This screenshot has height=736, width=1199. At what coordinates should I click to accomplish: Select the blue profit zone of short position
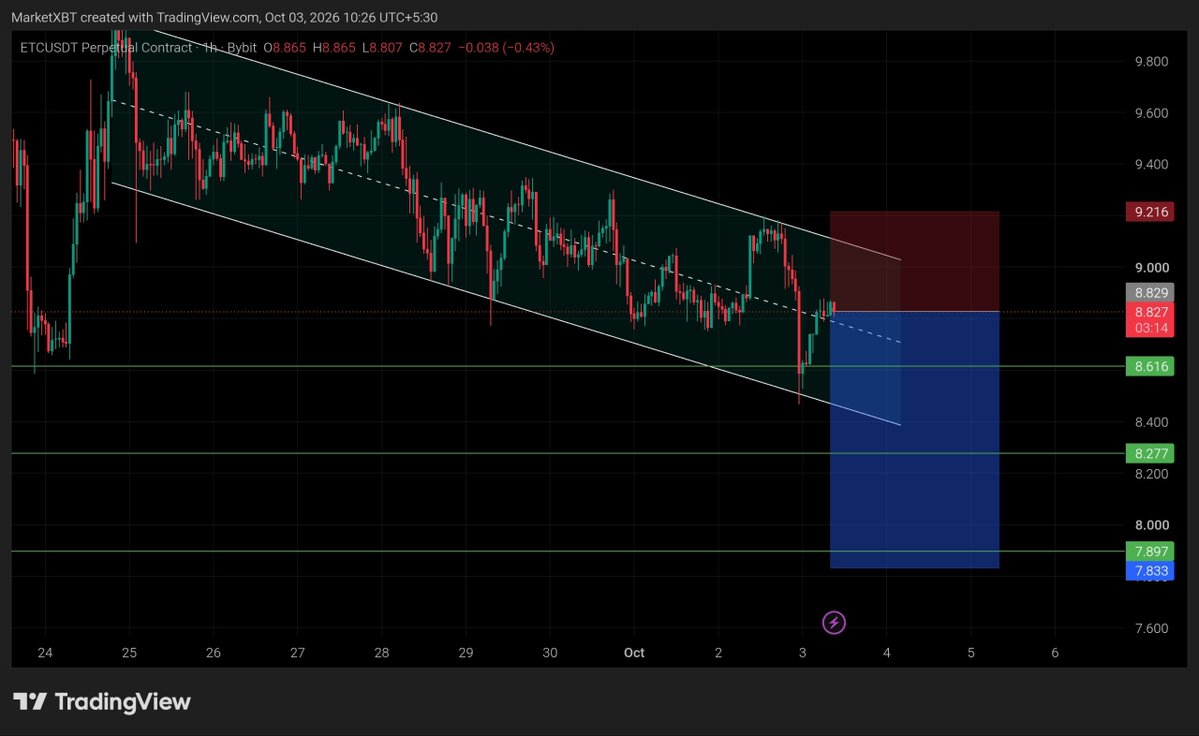pos(915,439)
